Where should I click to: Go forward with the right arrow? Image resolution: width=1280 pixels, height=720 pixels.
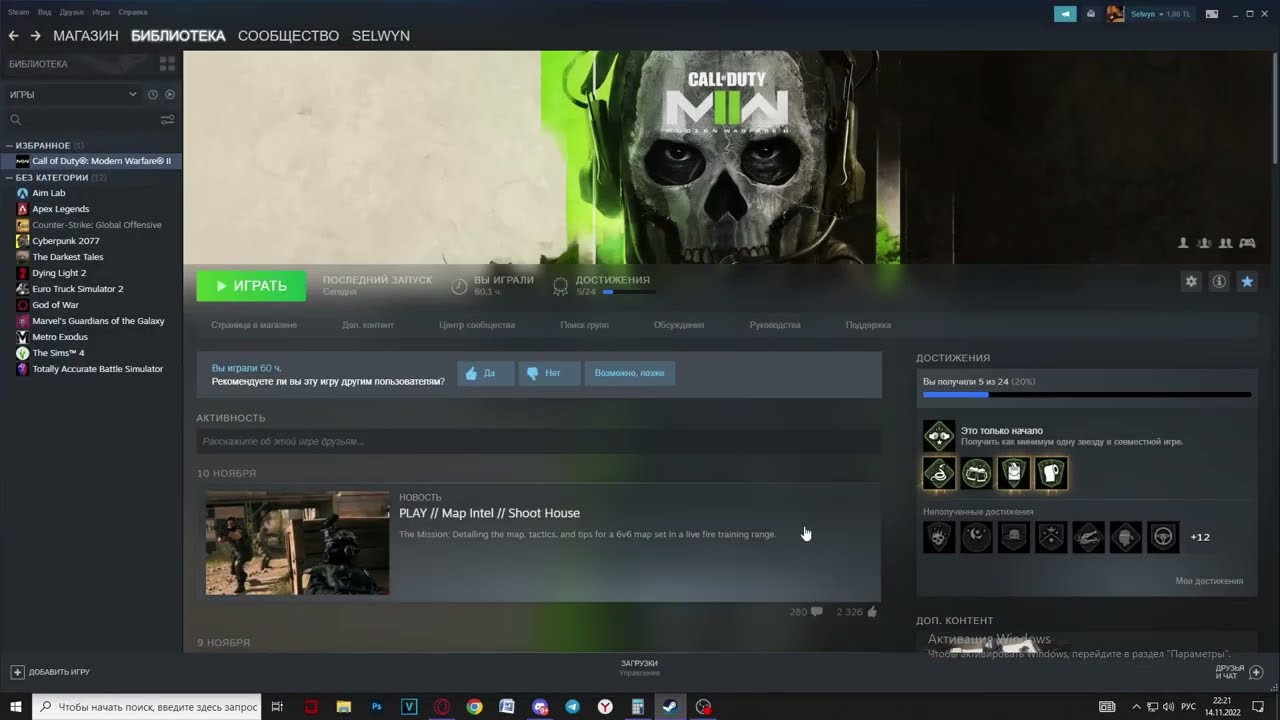point(35,36)
